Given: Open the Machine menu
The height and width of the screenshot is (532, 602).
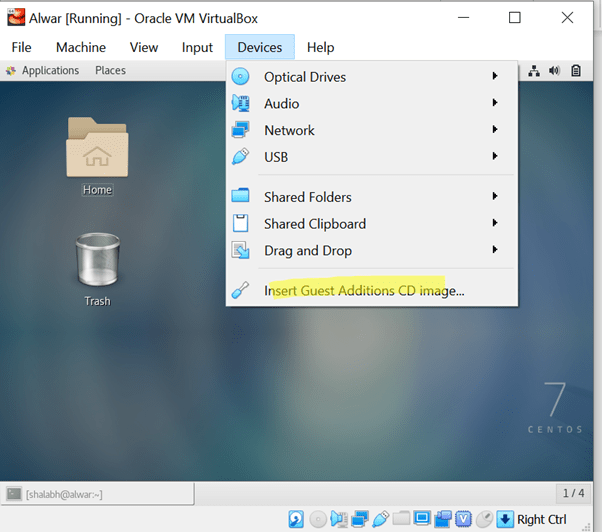Looking at the screenshot, I should click(81, 47).
